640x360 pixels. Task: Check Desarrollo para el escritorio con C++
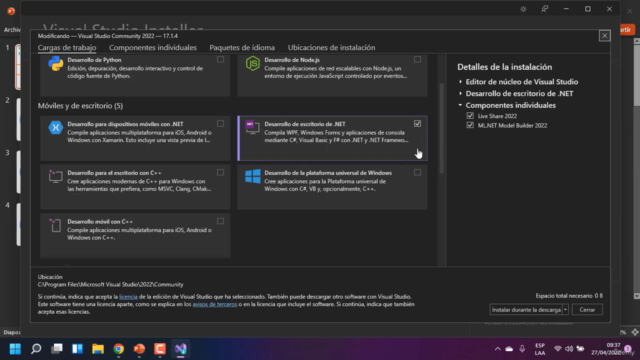[220, 173]
